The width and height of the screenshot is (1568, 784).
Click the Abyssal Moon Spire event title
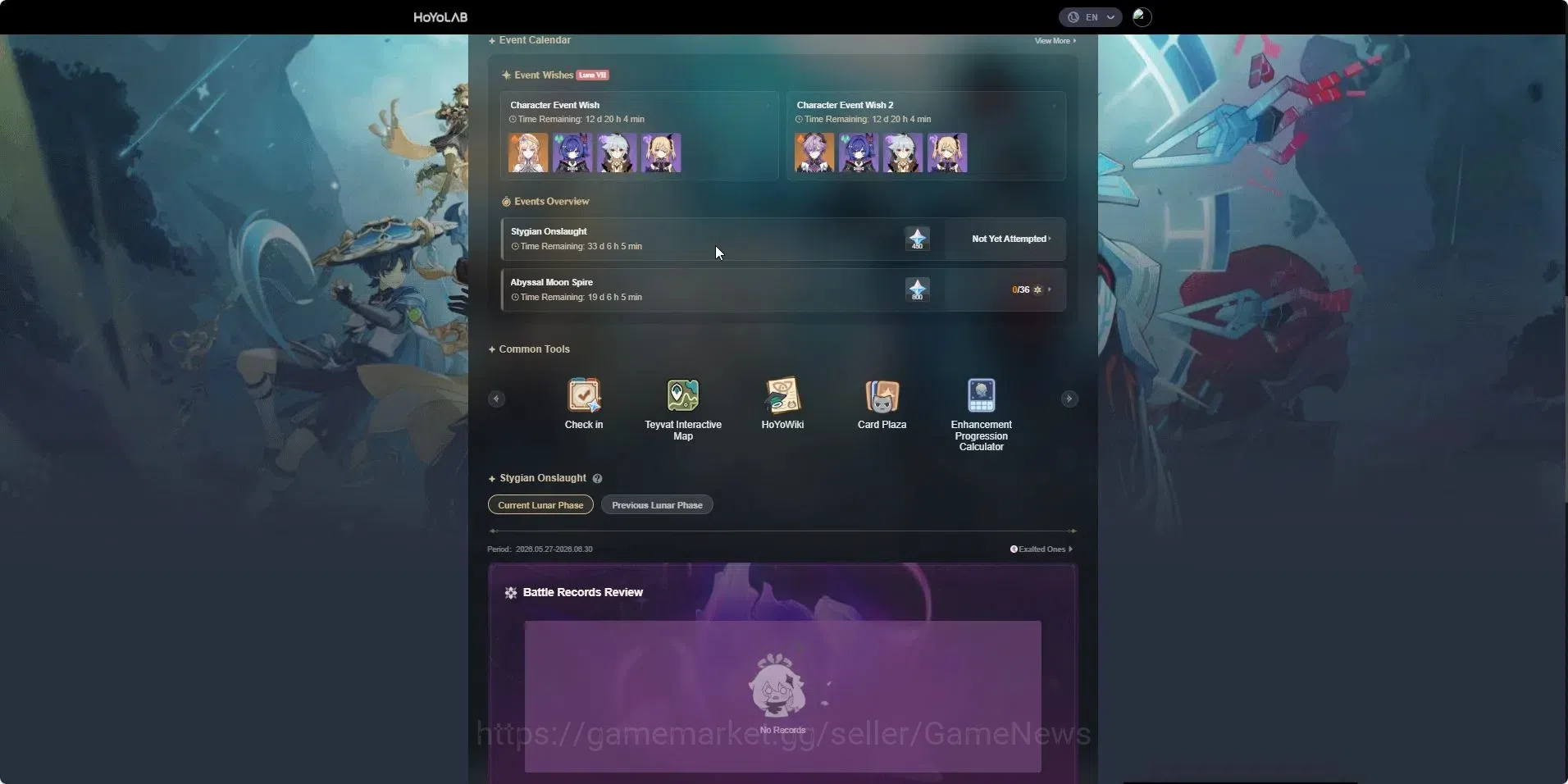point(551,282)
